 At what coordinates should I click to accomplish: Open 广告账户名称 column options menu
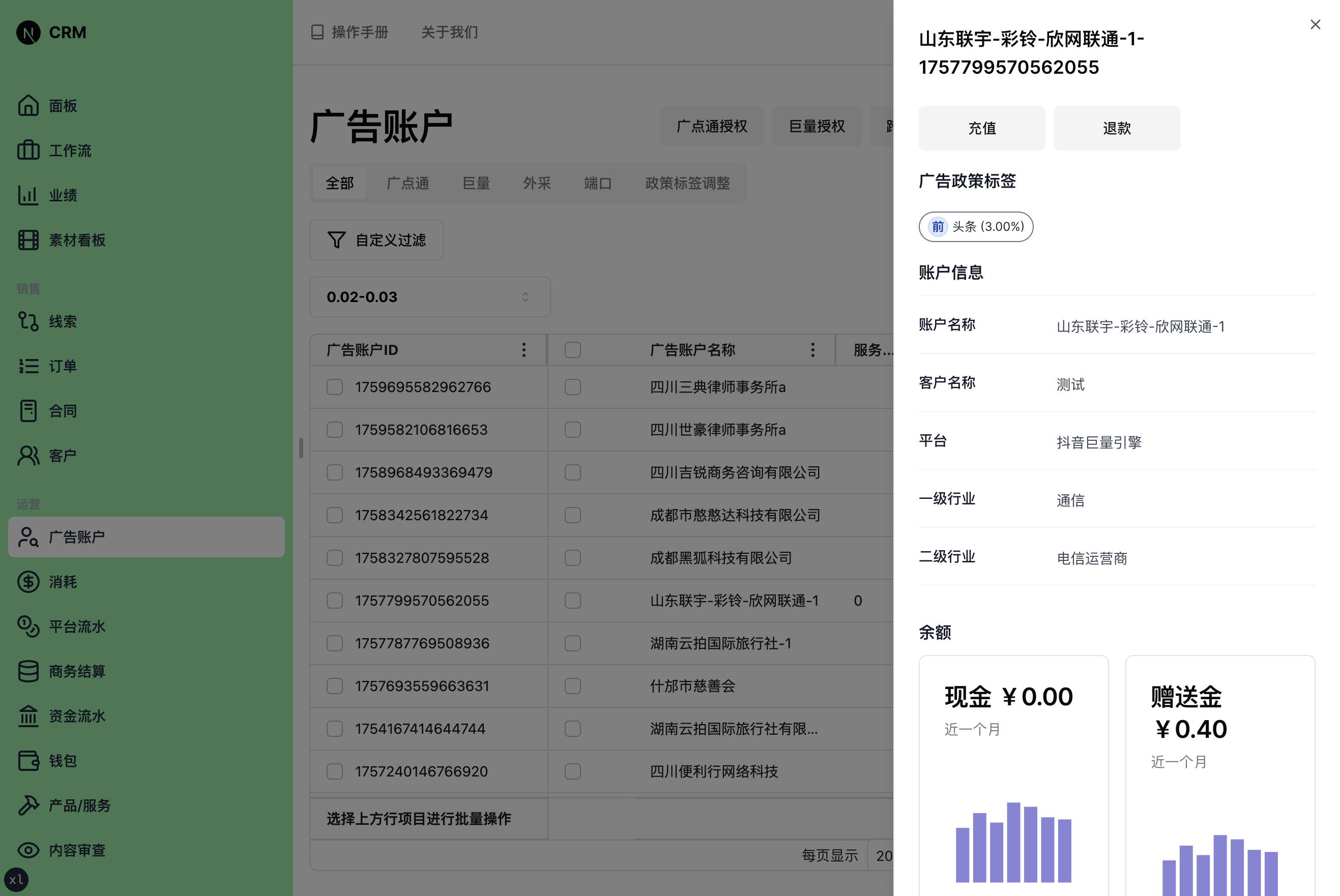(x=812, y=350)
